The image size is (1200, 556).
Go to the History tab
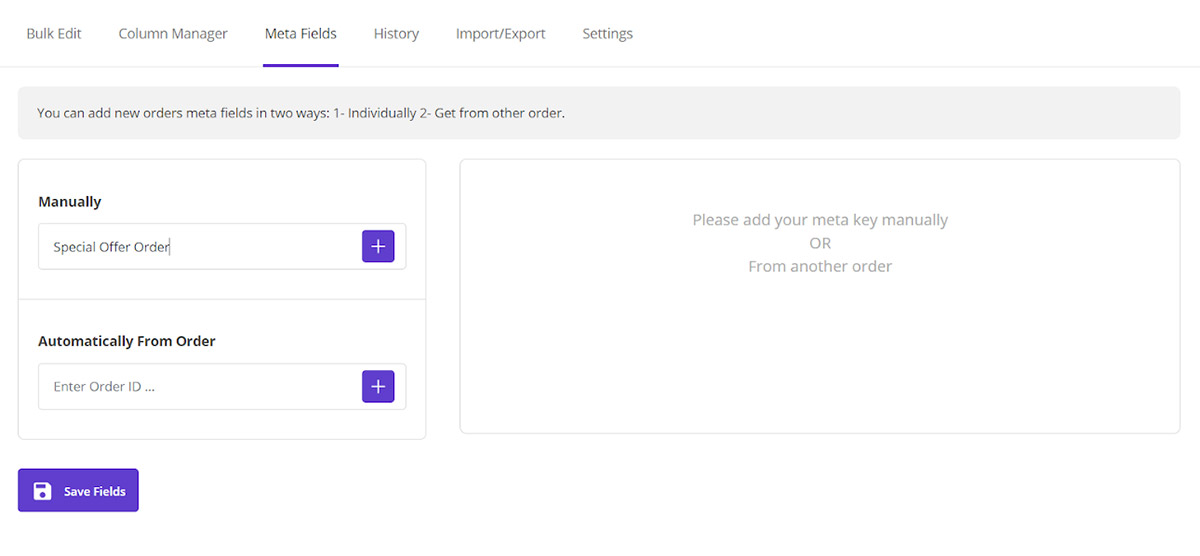click(396, 34)
